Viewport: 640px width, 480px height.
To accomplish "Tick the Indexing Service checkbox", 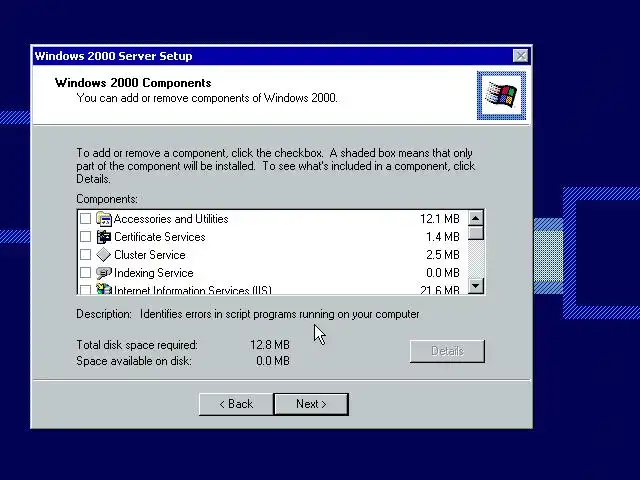I will (x=85, y=273).
